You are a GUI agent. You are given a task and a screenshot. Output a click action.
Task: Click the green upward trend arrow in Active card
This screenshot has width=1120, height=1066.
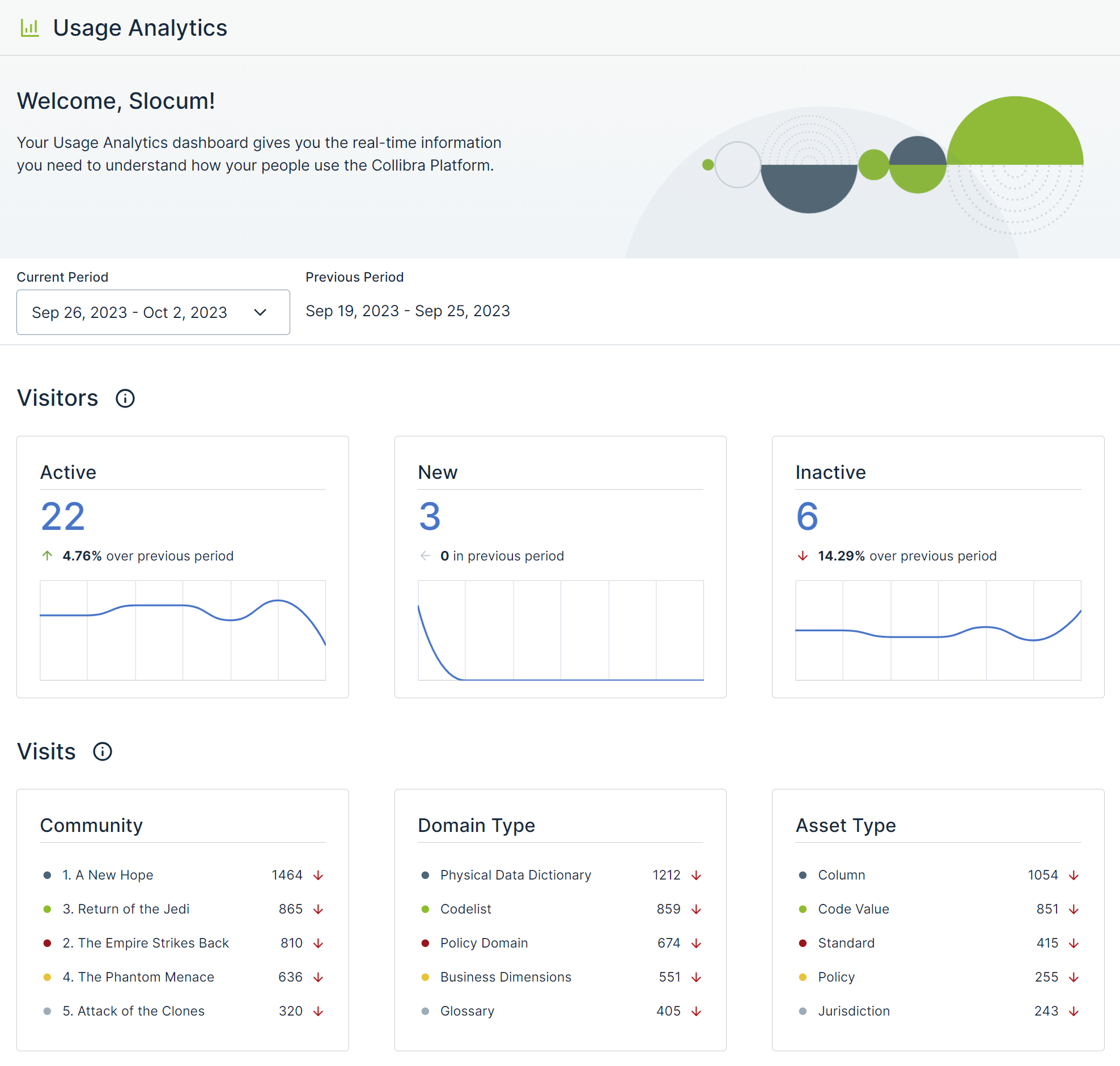47,556
